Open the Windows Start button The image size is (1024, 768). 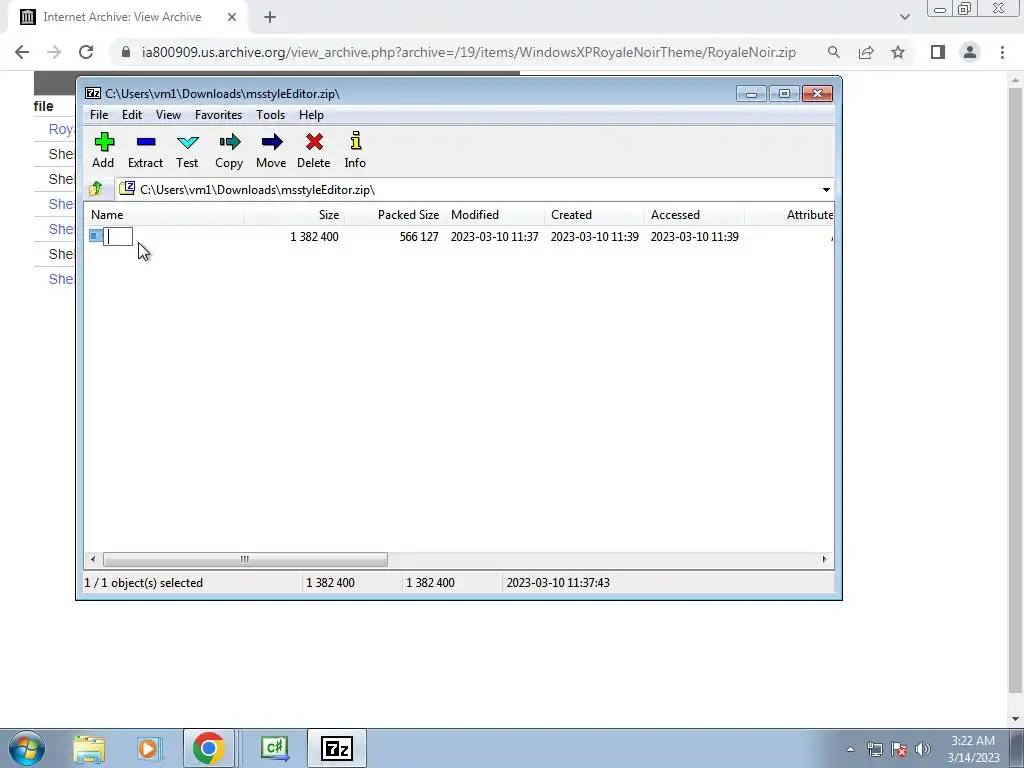point(27,748)
